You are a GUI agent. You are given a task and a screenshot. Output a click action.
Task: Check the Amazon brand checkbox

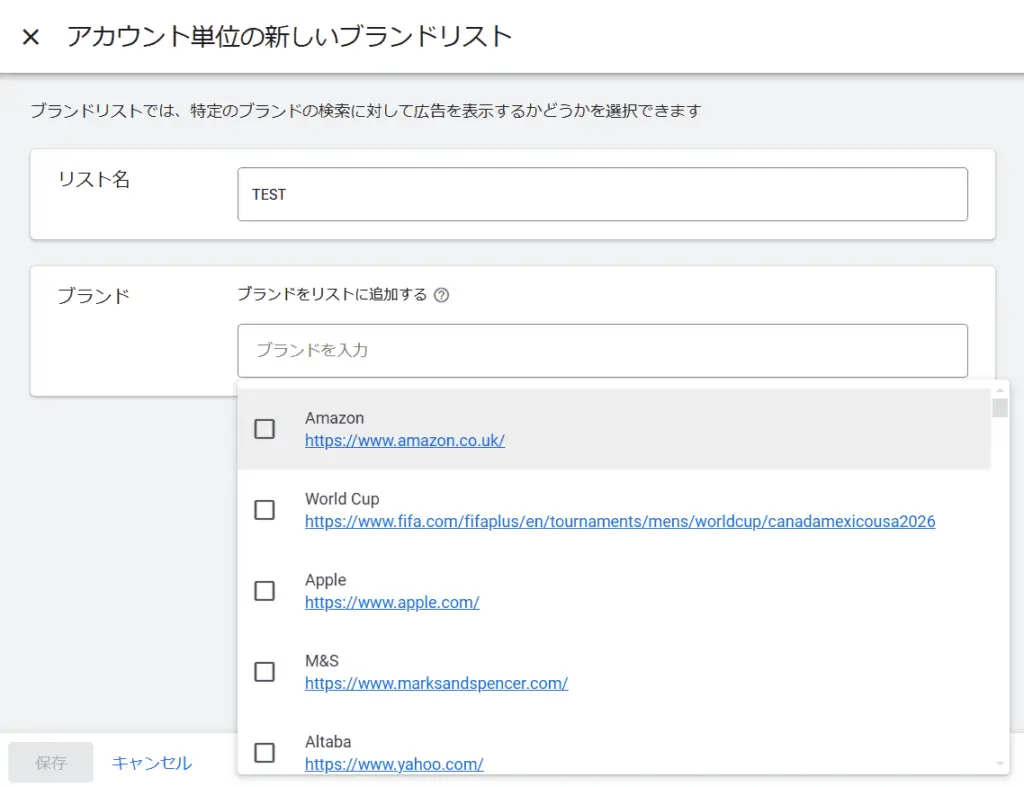pyautogui.click(x=264, y=429)
